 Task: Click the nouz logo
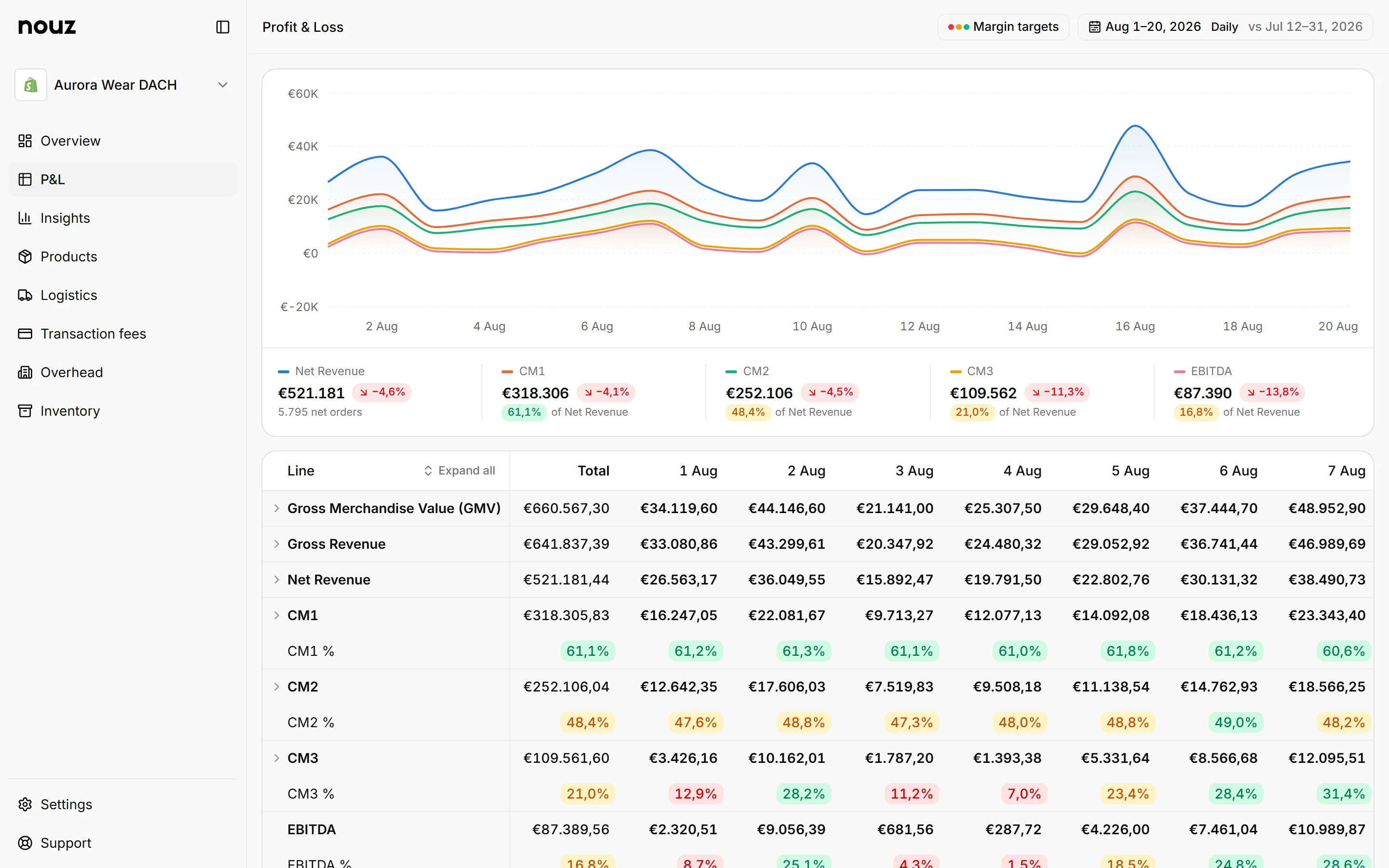click(x=47, y=27)
